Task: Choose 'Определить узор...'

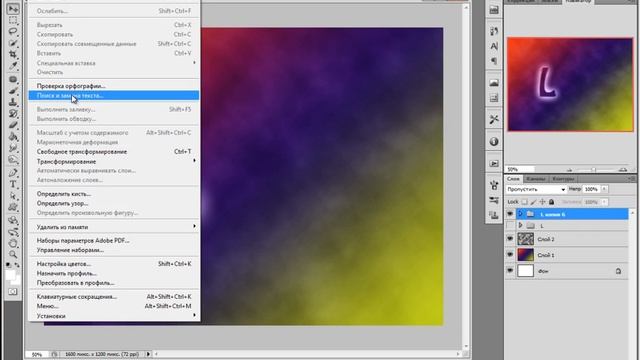Action: [x=114, y=203]
